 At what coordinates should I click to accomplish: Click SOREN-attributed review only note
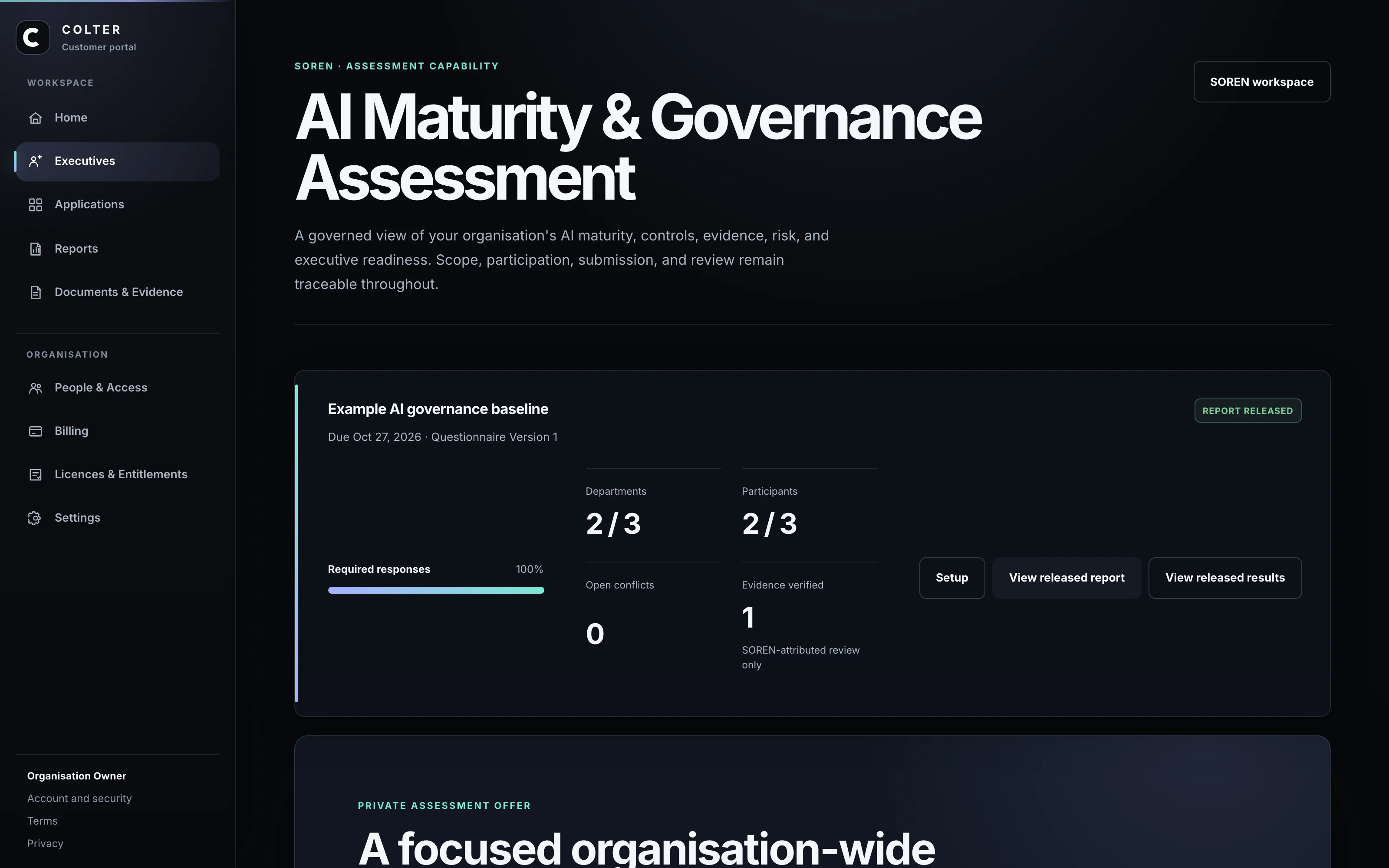[x=801, y=658]
